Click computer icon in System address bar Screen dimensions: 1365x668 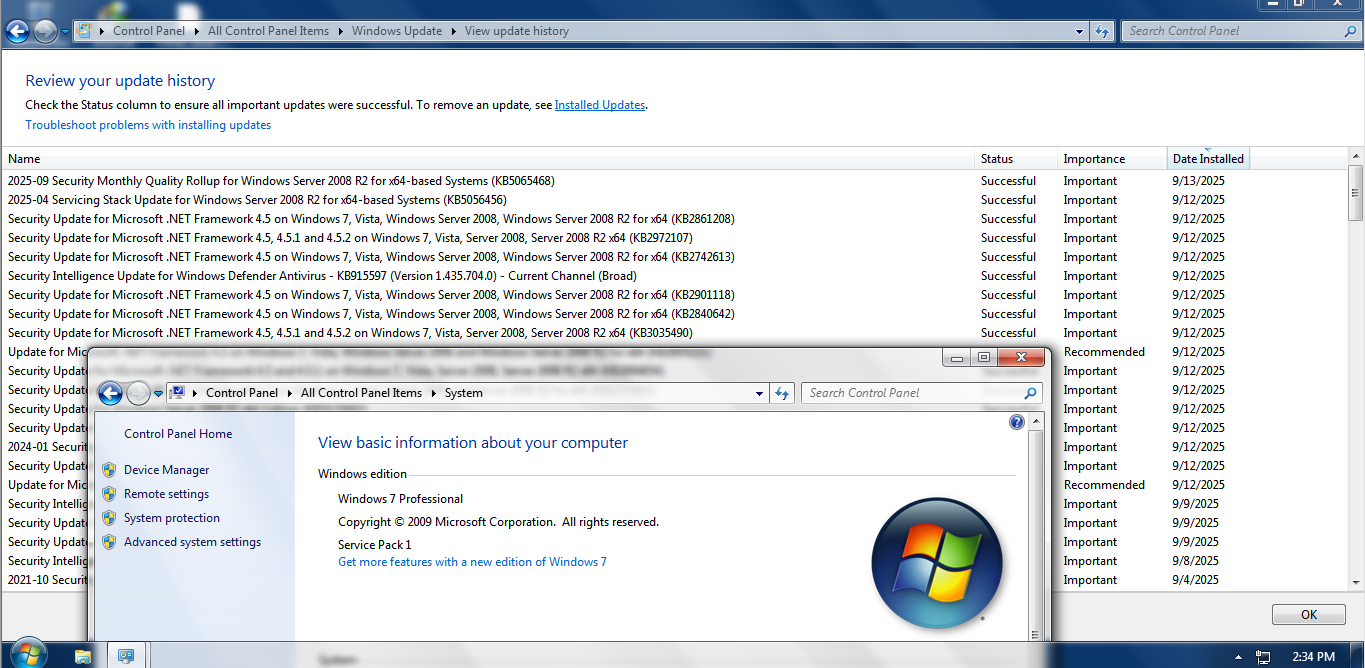(x=177, y=393)
